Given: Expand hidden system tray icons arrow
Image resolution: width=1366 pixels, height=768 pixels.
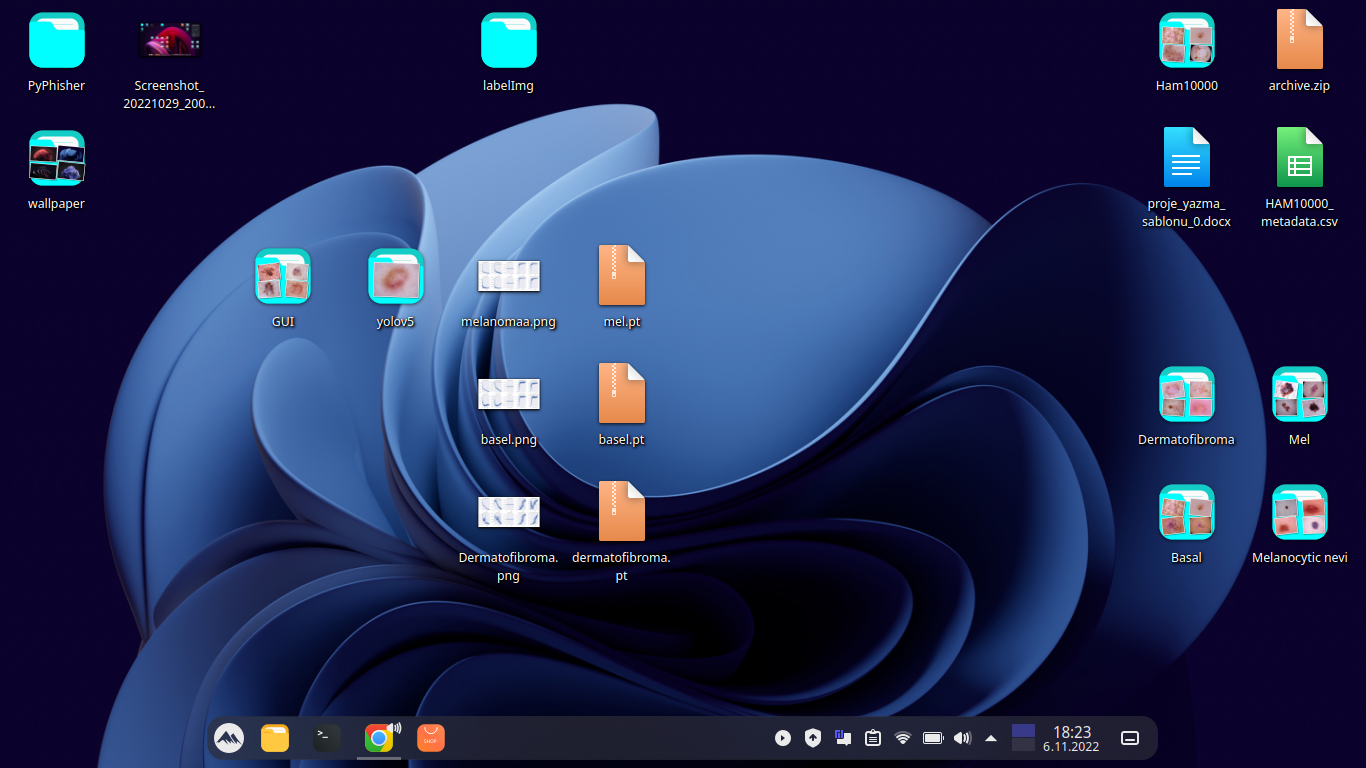Looking at the screenshot, I should click(991, 738).
